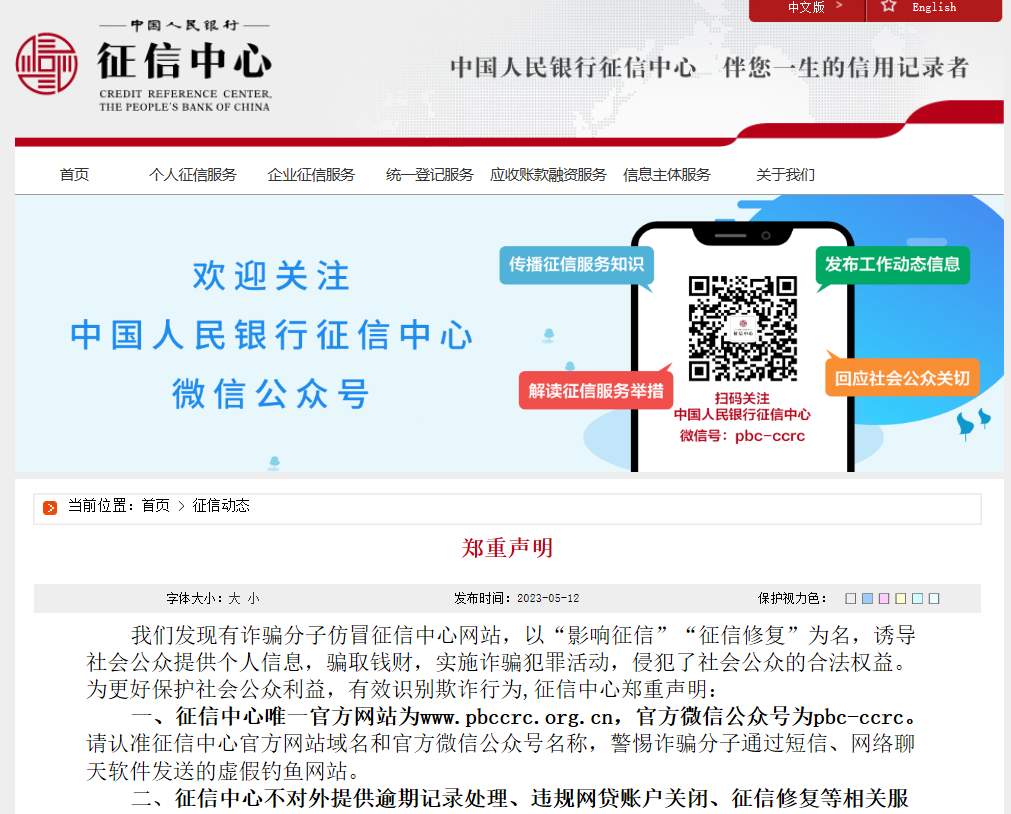Click the 扫码关注 caption under QR

[742, 398]
